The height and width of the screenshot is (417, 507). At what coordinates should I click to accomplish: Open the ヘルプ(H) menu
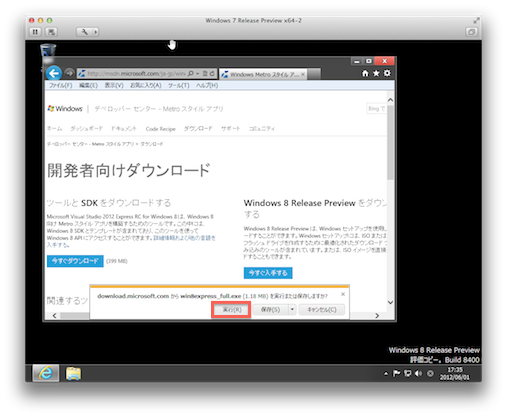point(207,85)
